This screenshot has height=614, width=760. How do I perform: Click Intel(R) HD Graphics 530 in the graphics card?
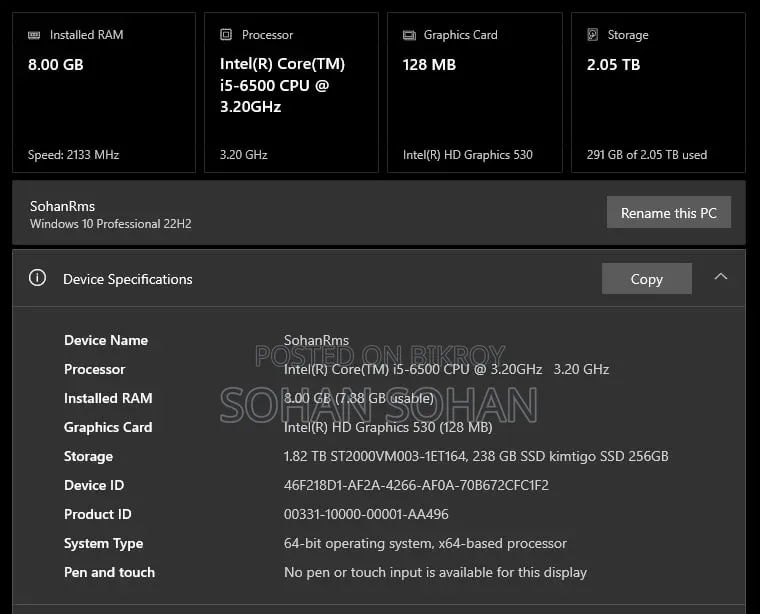coord(468,155)
